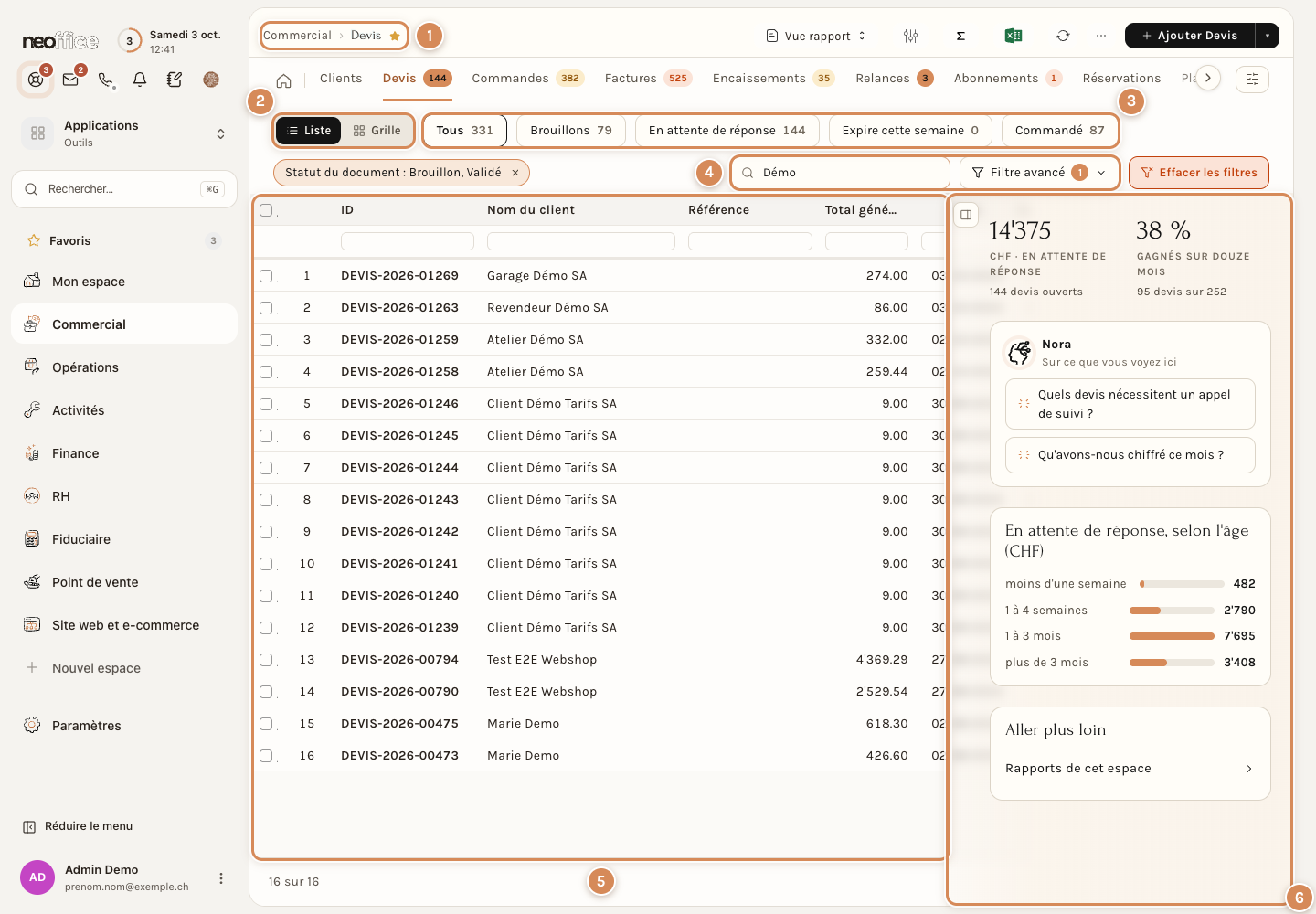Open the sigma totals icon
The height and width of the screenshot is (914, 1316).
960,36
